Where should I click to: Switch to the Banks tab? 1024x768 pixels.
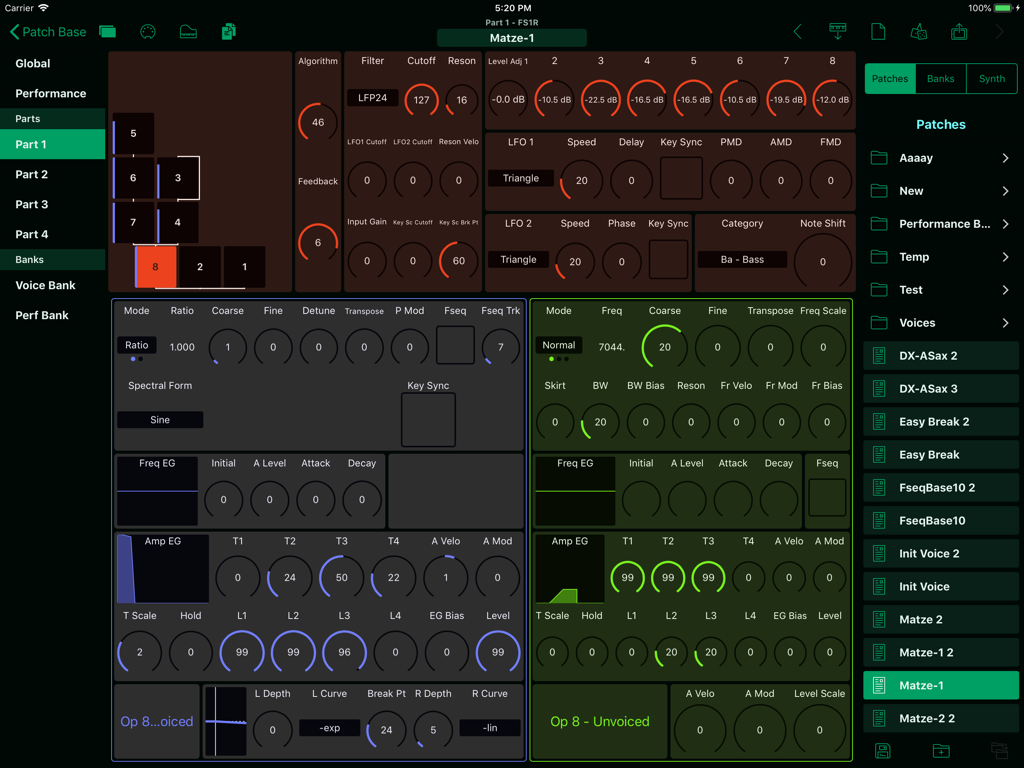(940, 78)
